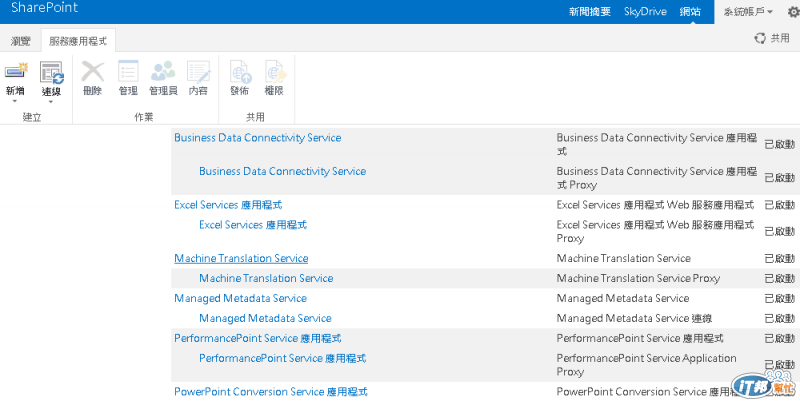Open the 系統帳戶 account dropdown

(748, 12)
